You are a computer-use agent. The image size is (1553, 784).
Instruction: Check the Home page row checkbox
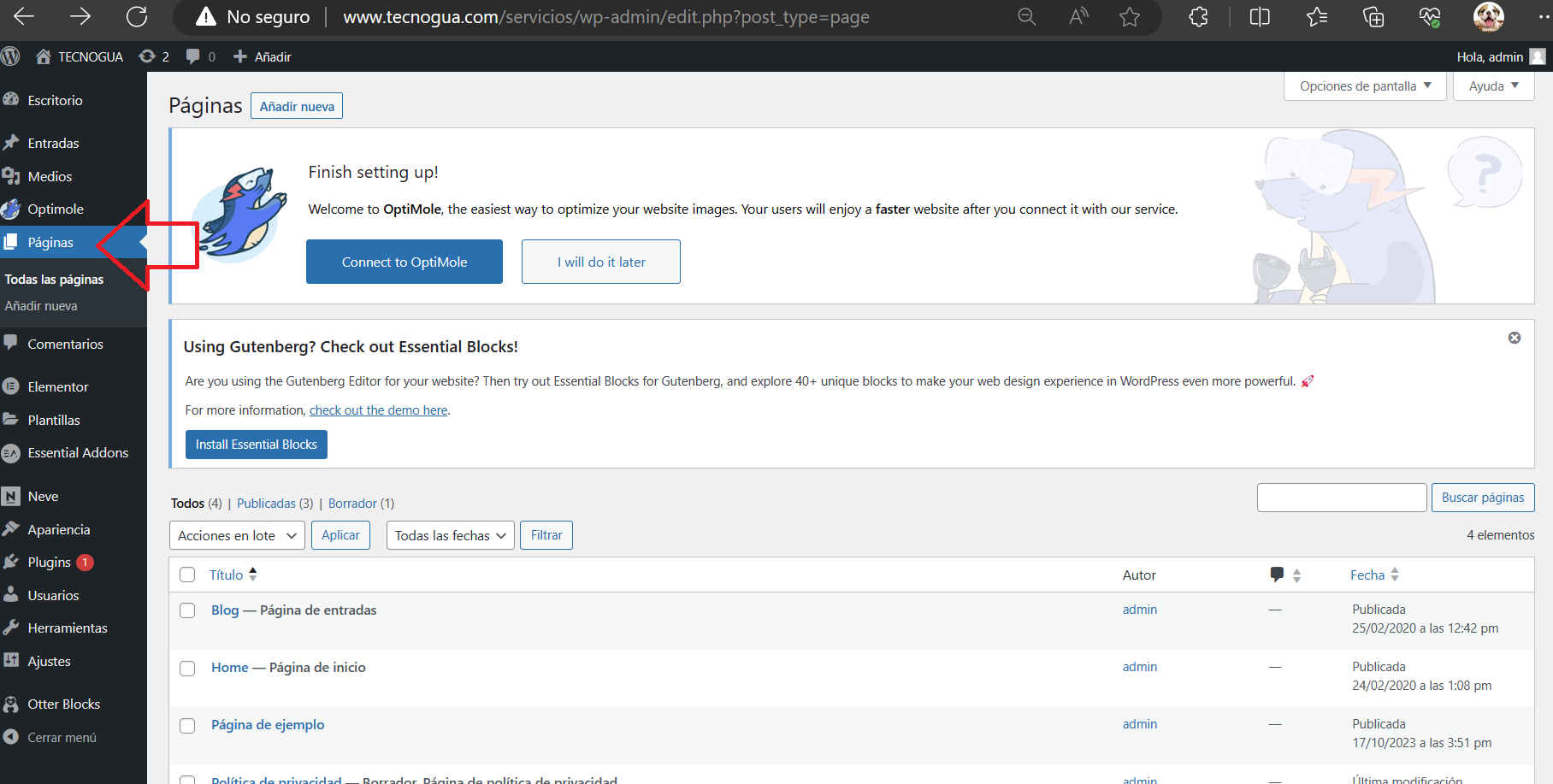point(187,669)
